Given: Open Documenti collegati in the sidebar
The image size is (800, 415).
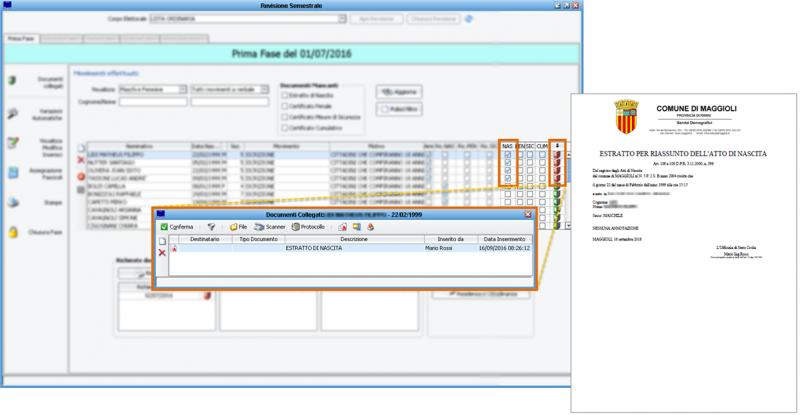Looking at the screenshot, I should (x=13, y=80).
